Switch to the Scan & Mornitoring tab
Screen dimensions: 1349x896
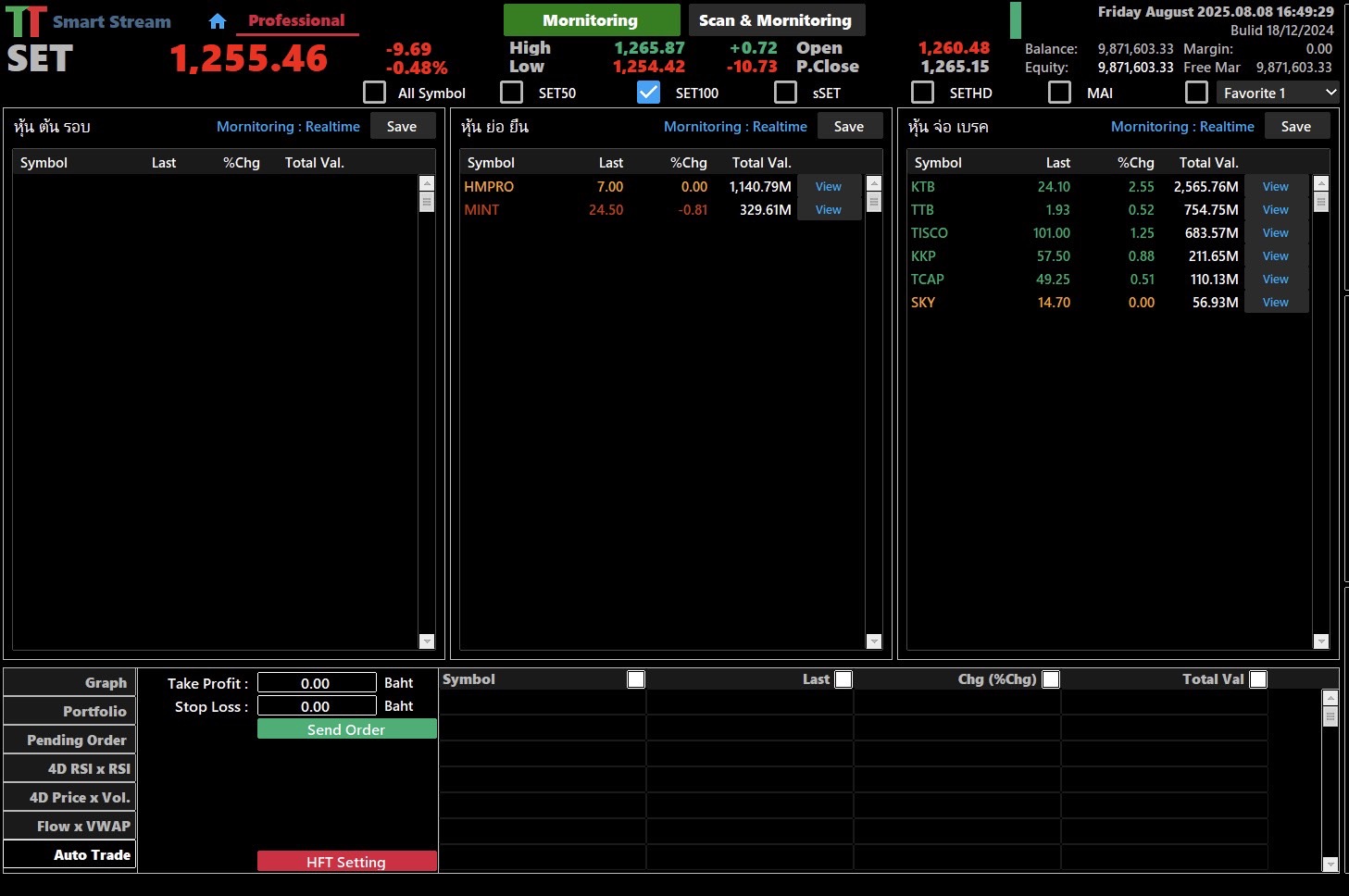click(776, 20)
